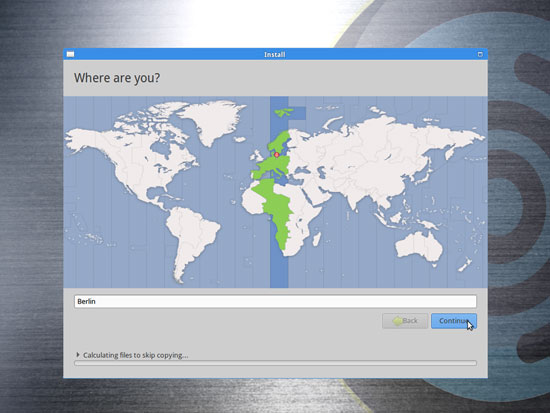Click the Continue button
550x413 pixels.
point(454,321)
